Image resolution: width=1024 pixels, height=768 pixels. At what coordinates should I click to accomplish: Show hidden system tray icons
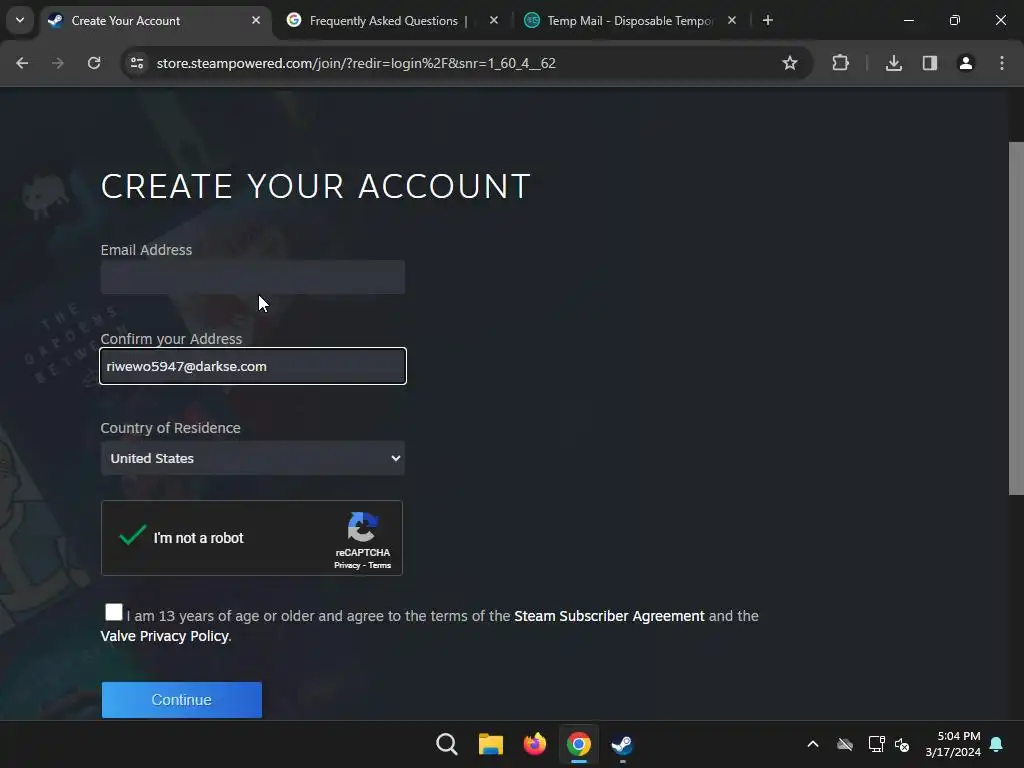click(x=813, y=744)
